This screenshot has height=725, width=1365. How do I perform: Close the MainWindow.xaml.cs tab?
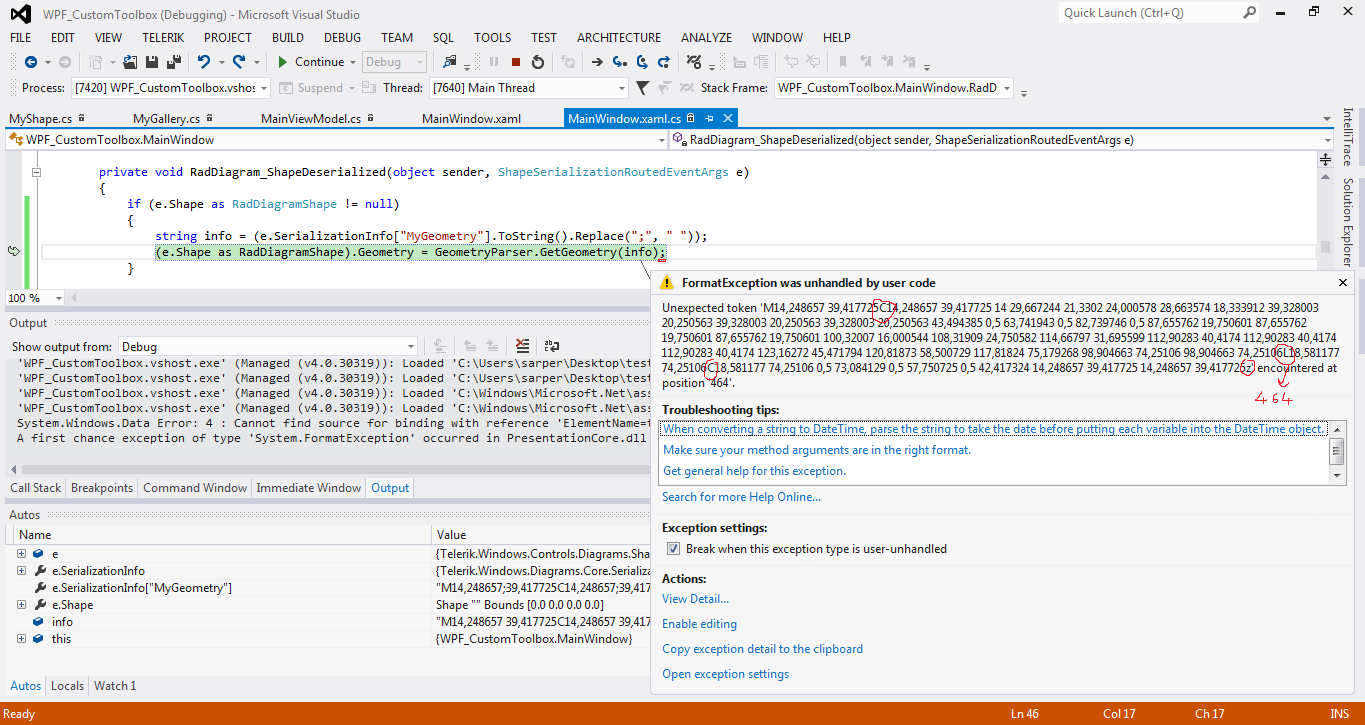coord(727,119)
